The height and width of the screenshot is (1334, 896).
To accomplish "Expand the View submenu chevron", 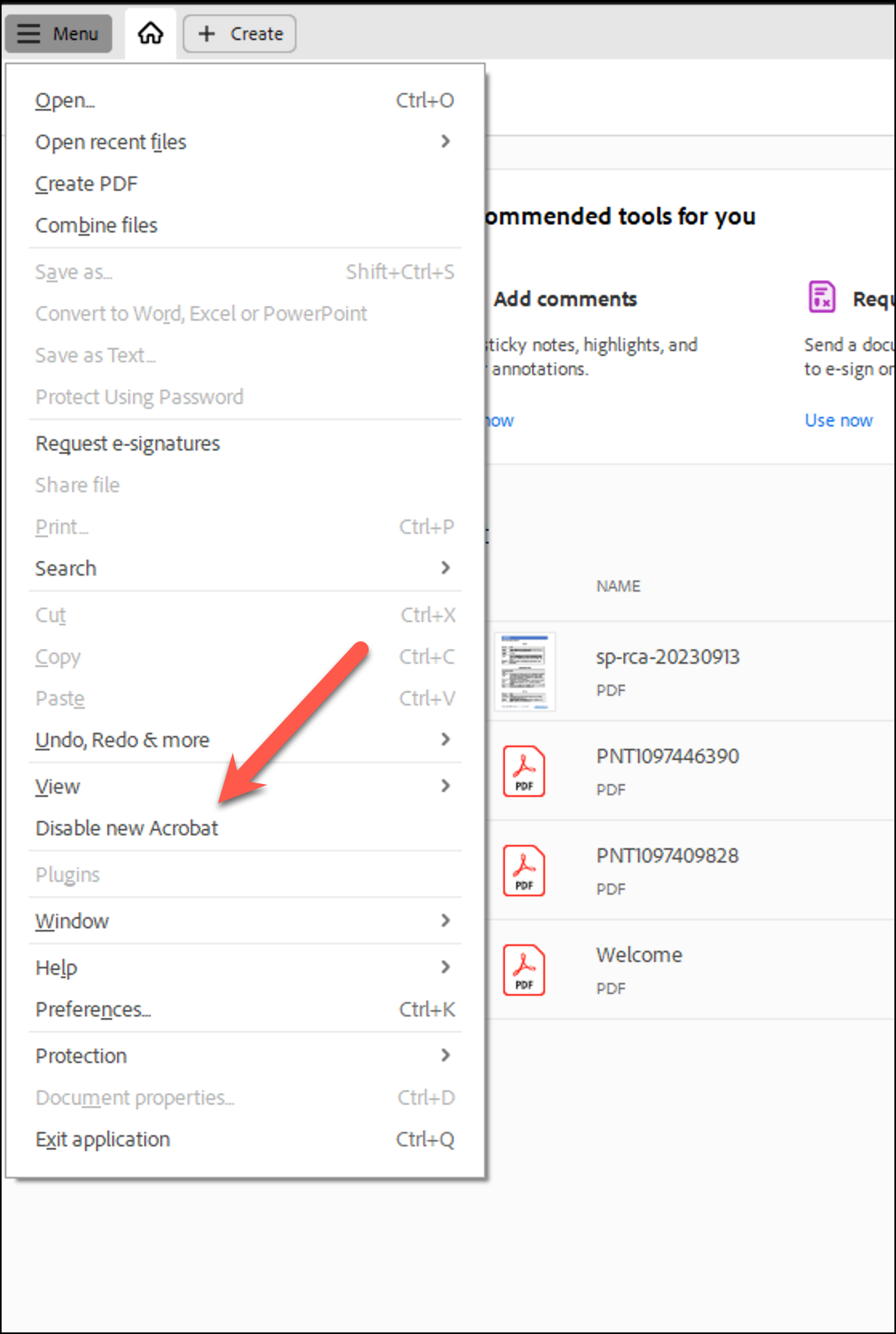I will tap(446, 786).
